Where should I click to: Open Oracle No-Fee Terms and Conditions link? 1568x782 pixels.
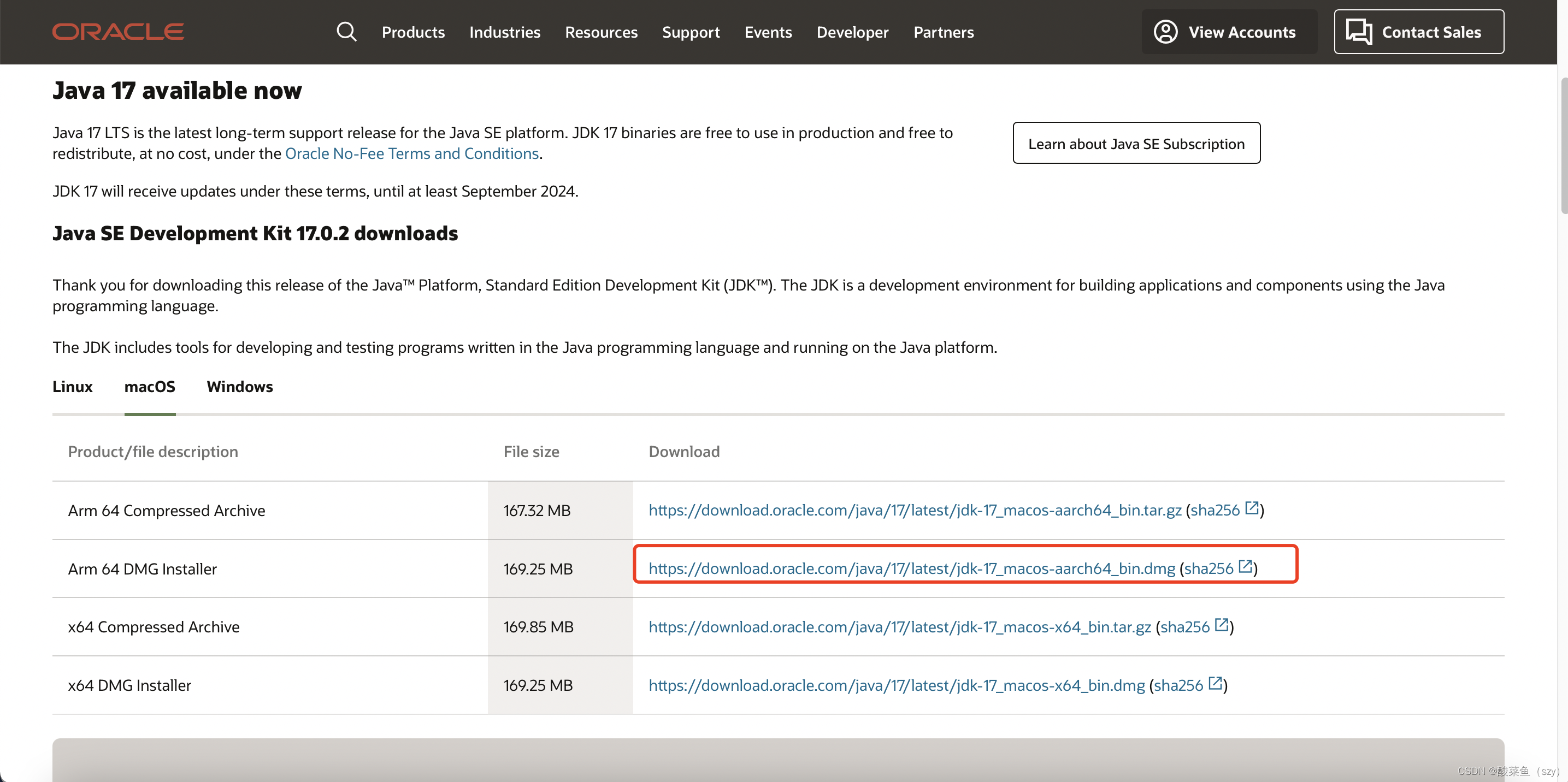pos(411,153)
